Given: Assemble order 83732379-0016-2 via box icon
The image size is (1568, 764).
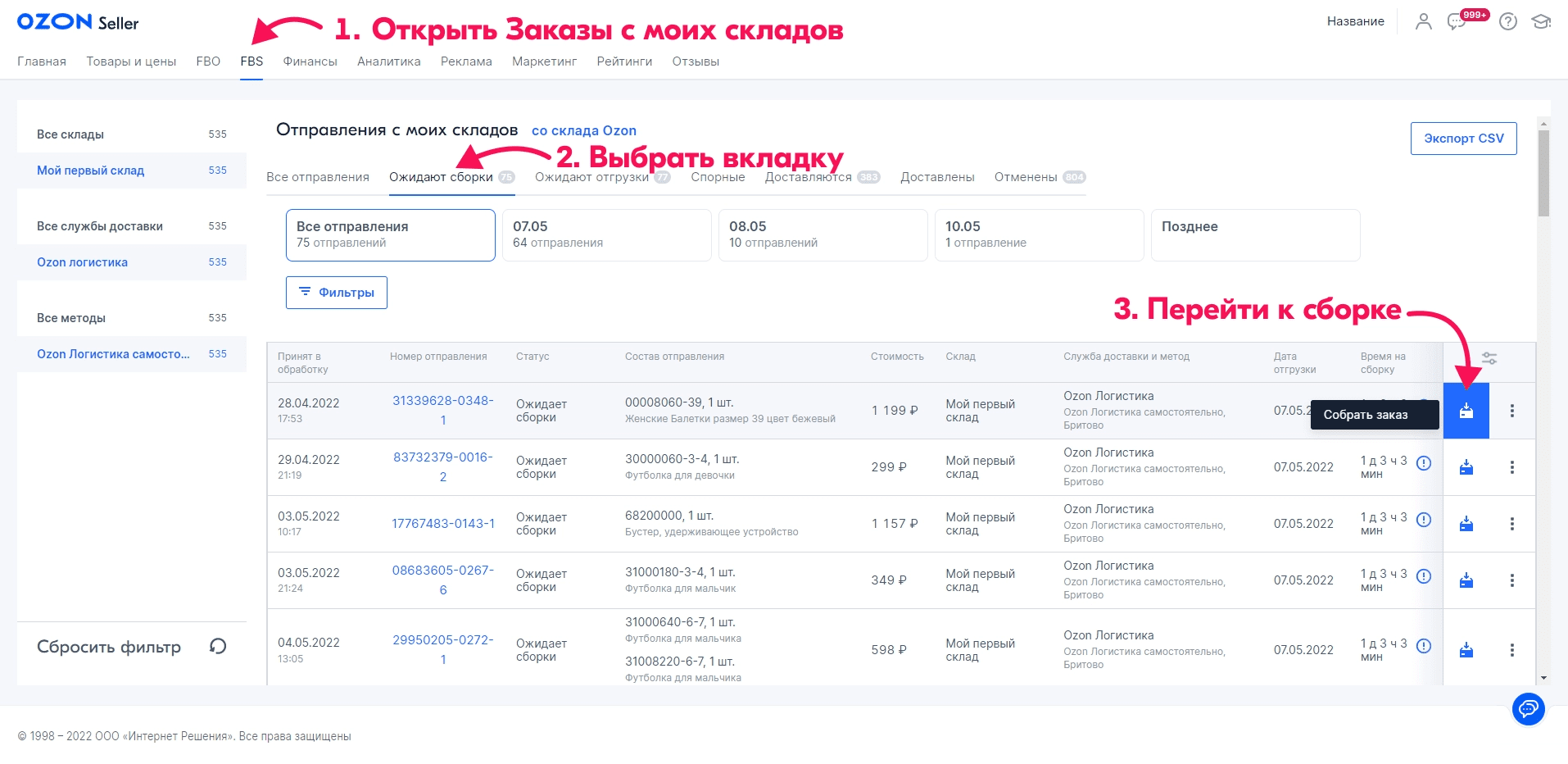Looking at the screenshot, I should (1466, 467).
